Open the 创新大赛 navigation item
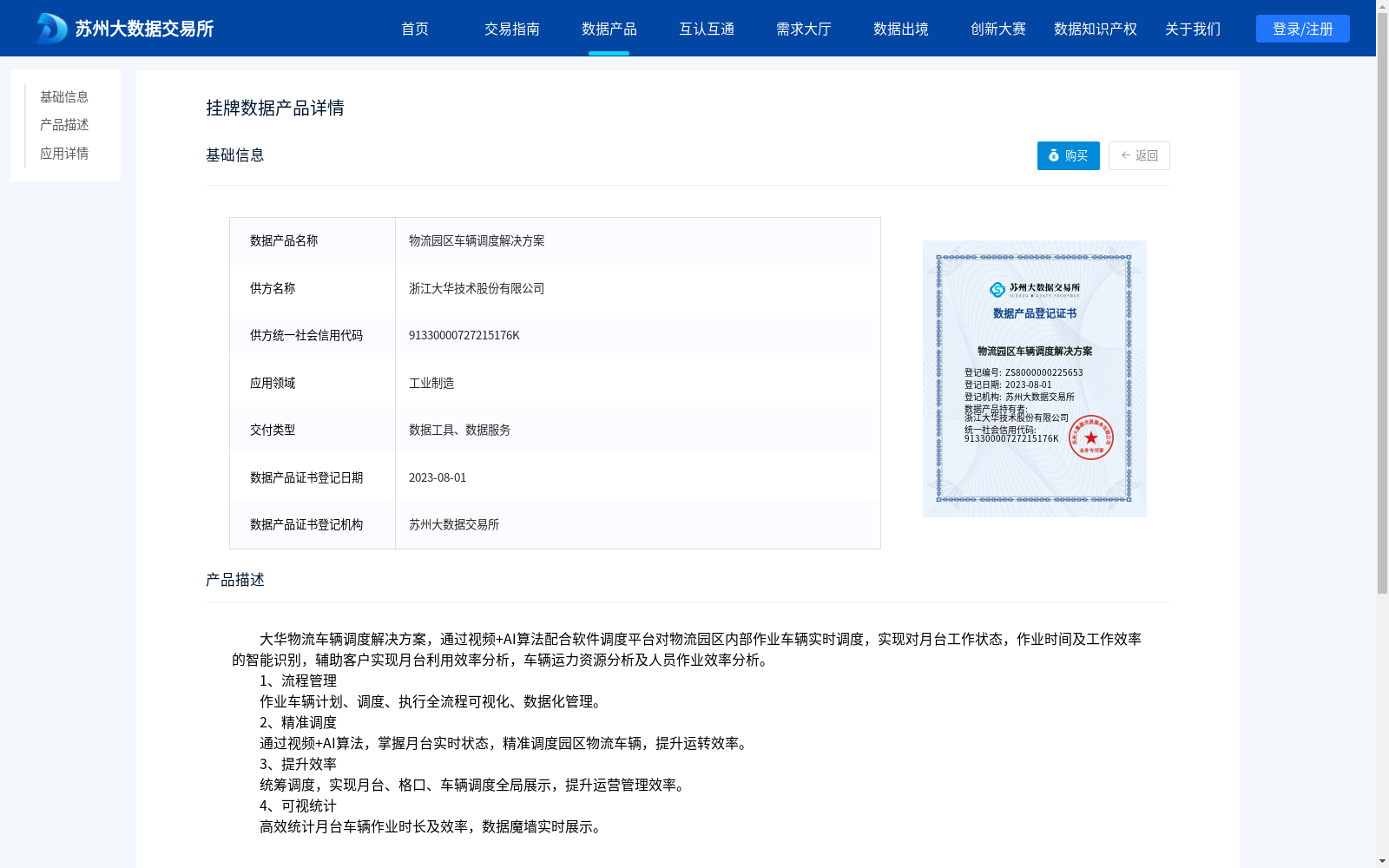1389x868 pixels. (998, 29)
